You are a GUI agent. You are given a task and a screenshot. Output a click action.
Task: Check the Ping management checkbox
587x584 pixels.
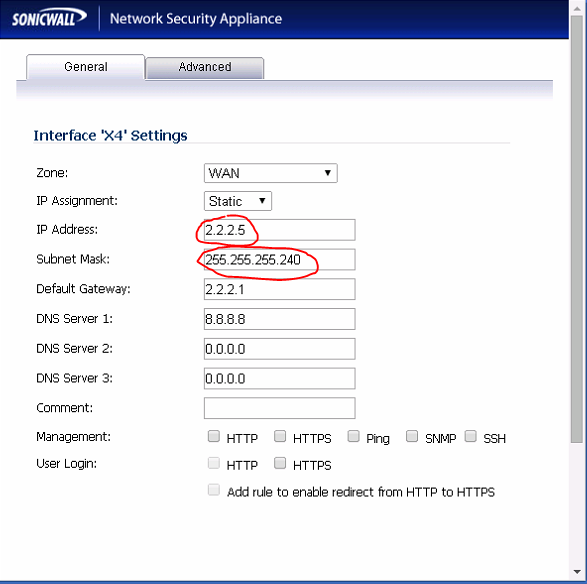(353, 436)
